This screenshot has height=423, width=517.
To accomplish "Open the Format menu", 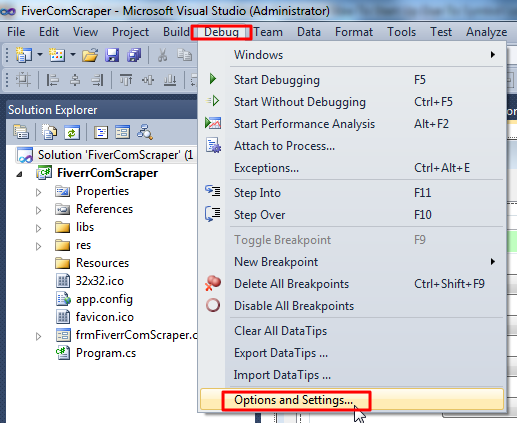I will tap(354, 32).
